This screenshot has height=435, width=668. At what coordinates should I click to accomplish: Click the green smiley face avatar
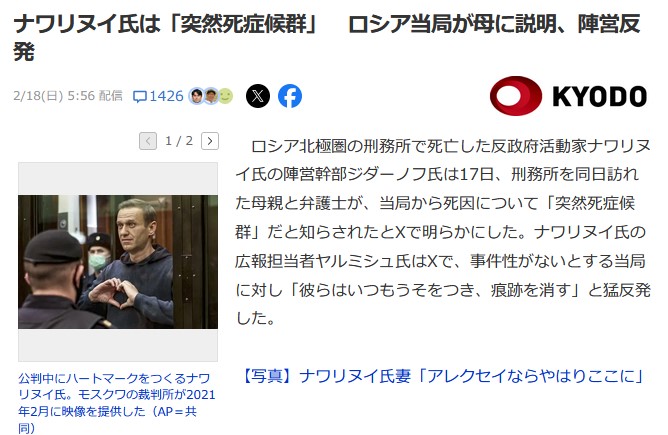(226, 96)
